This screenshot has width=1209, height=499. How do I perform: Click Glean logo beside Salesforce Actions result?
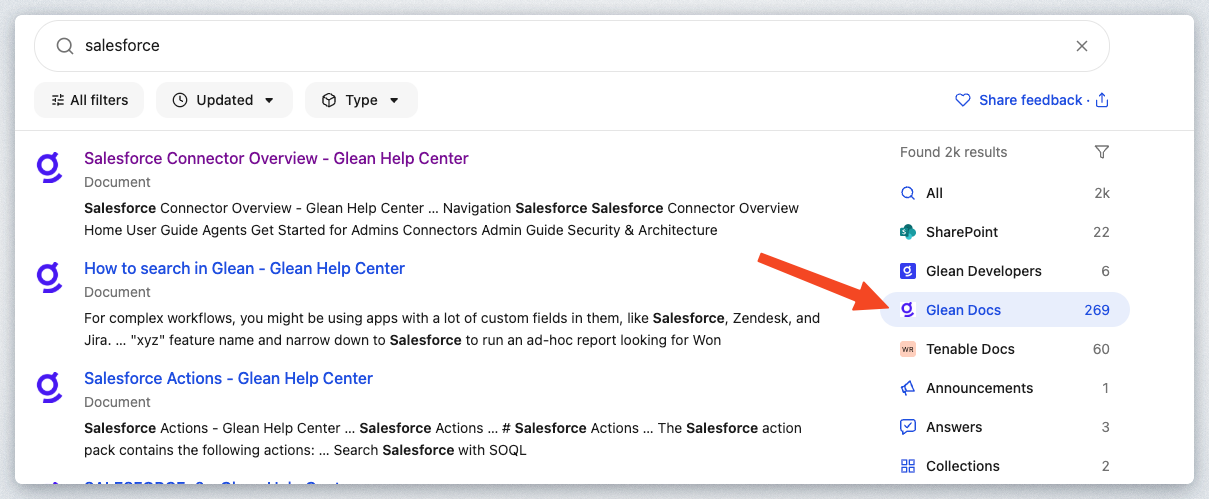[x=49, y=385]
